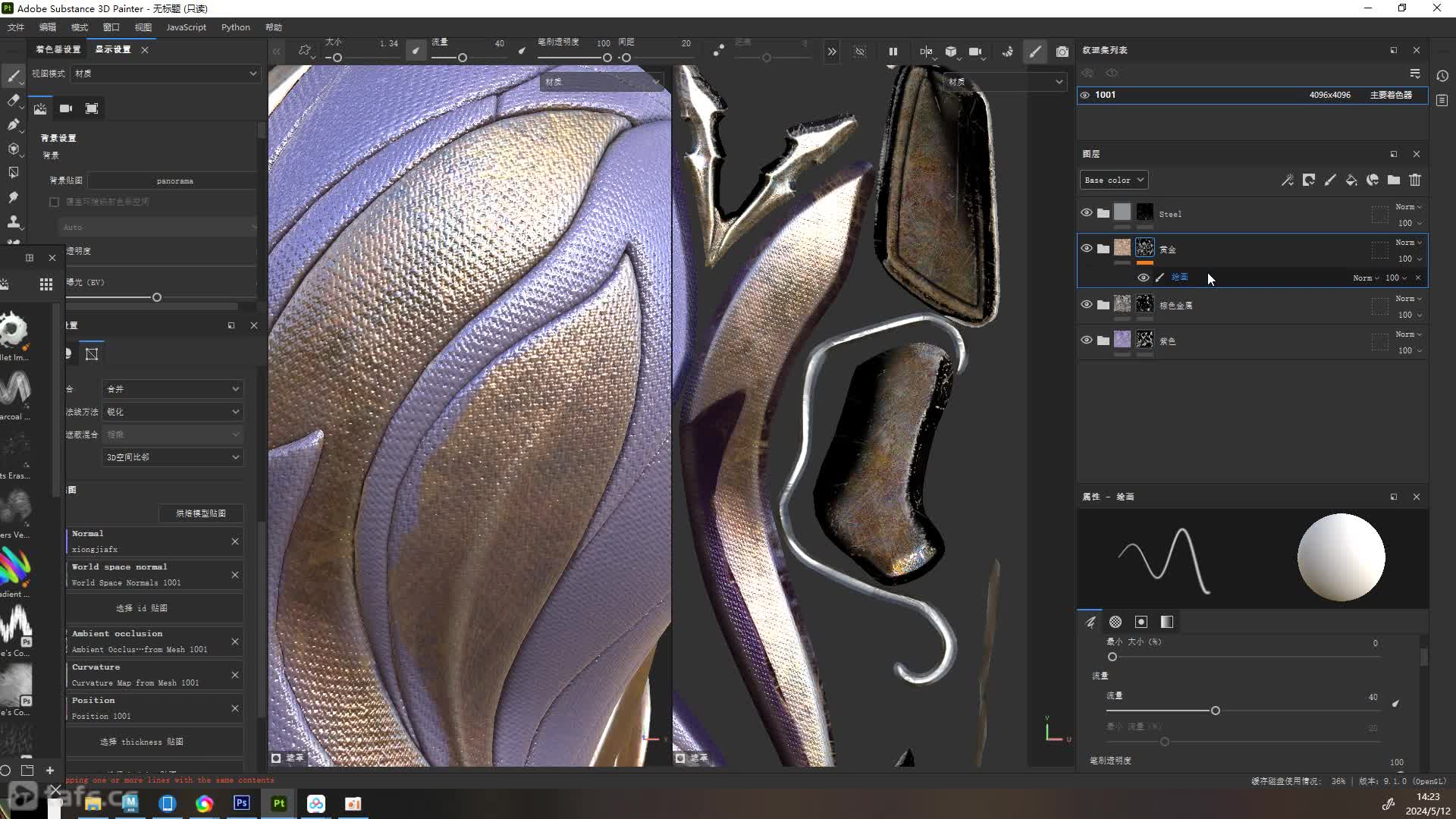Open the 视图模式 dropdown

(x=166, y=74)
